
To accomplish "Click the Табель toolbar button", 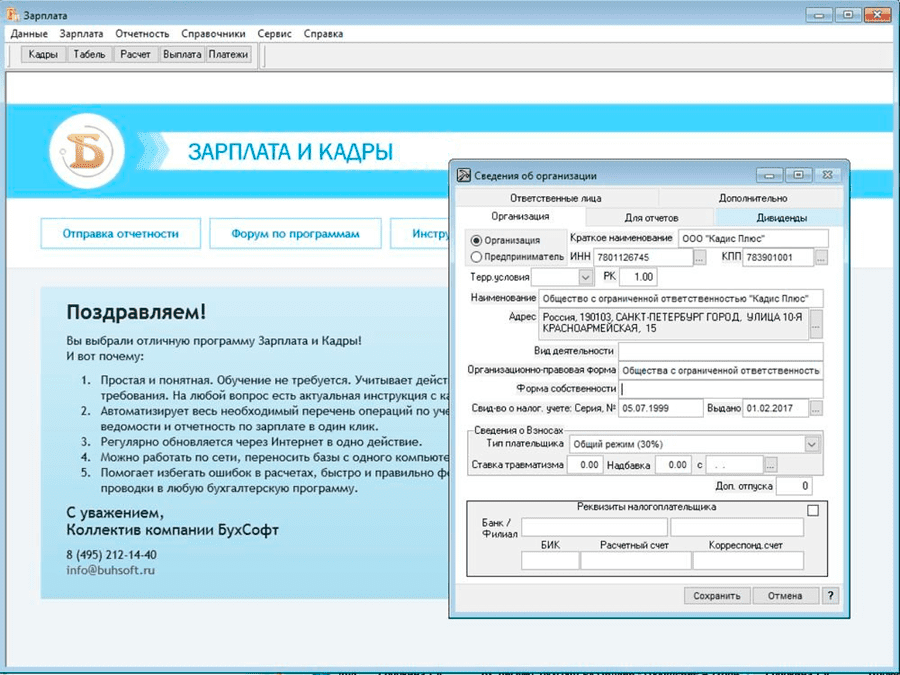I will [x=90, y=55].
